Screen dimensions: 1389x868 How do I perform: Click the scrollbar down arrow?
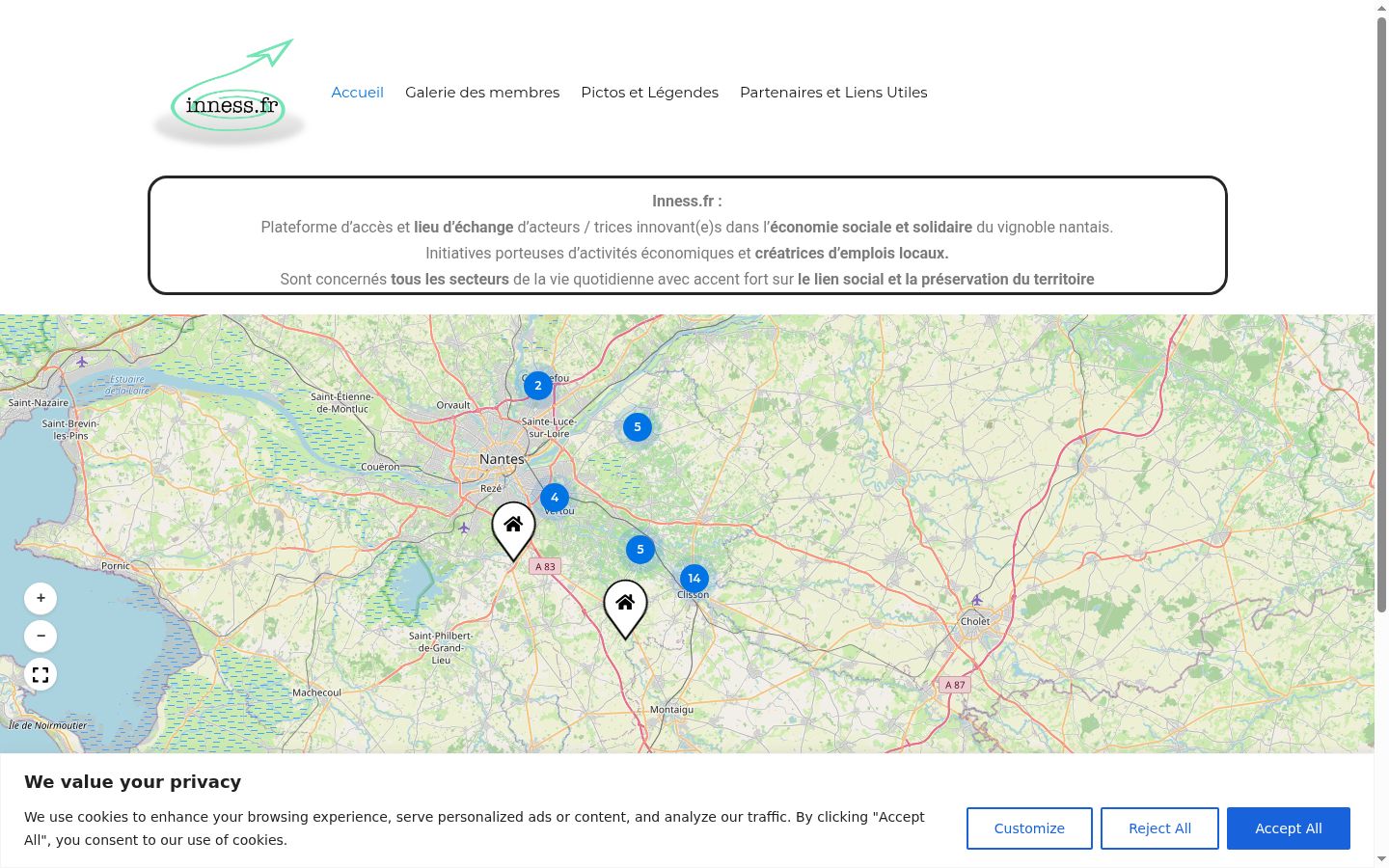click(x=1381, y=859)
